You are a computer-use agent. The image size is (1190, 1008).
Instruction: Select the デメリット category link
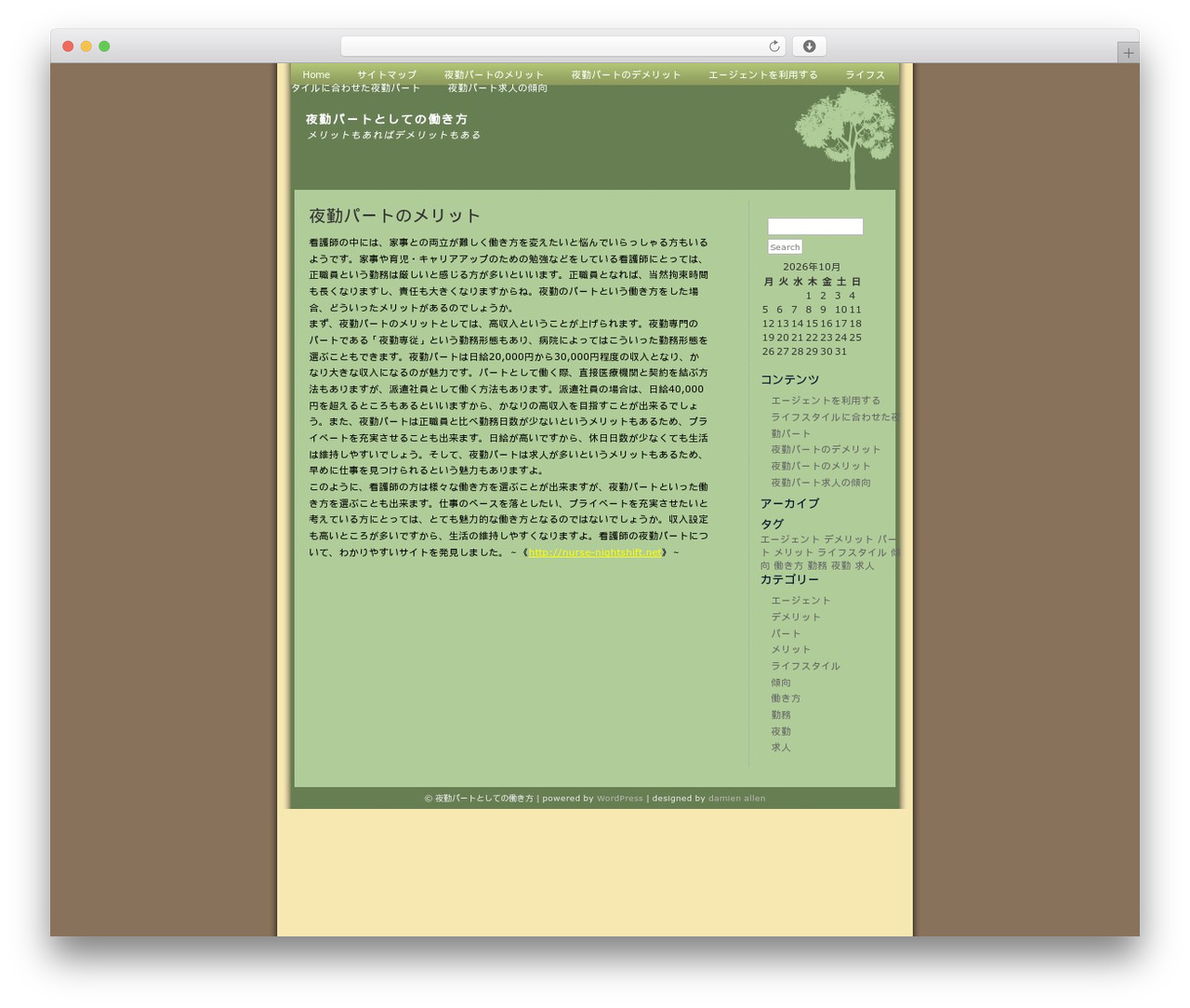(796, 617)
